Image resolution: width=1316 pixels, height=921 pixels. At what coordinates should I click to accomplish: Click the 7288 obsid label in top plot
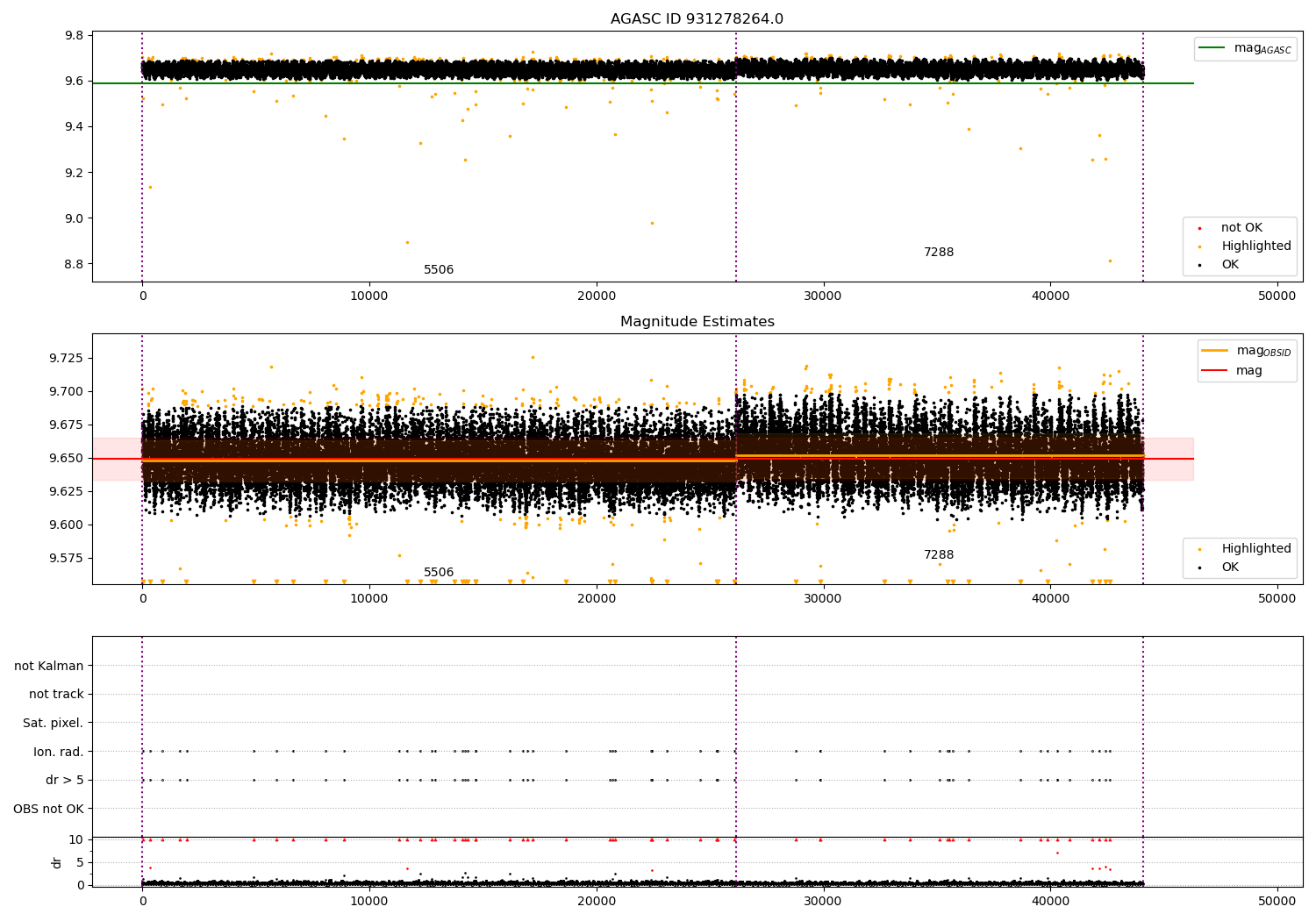tap(939, 253)
